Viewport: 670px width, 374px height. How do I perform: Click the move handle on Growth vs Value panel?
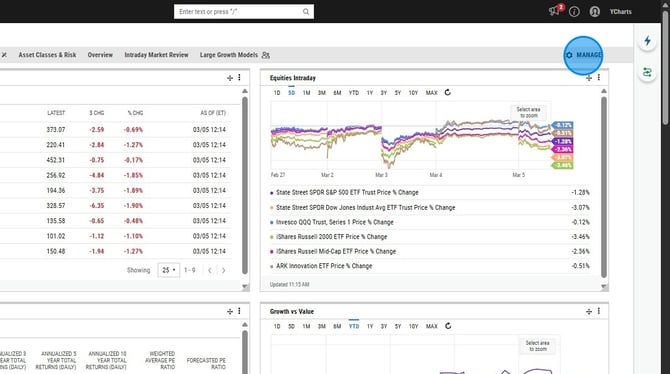[x=589, y=312]
